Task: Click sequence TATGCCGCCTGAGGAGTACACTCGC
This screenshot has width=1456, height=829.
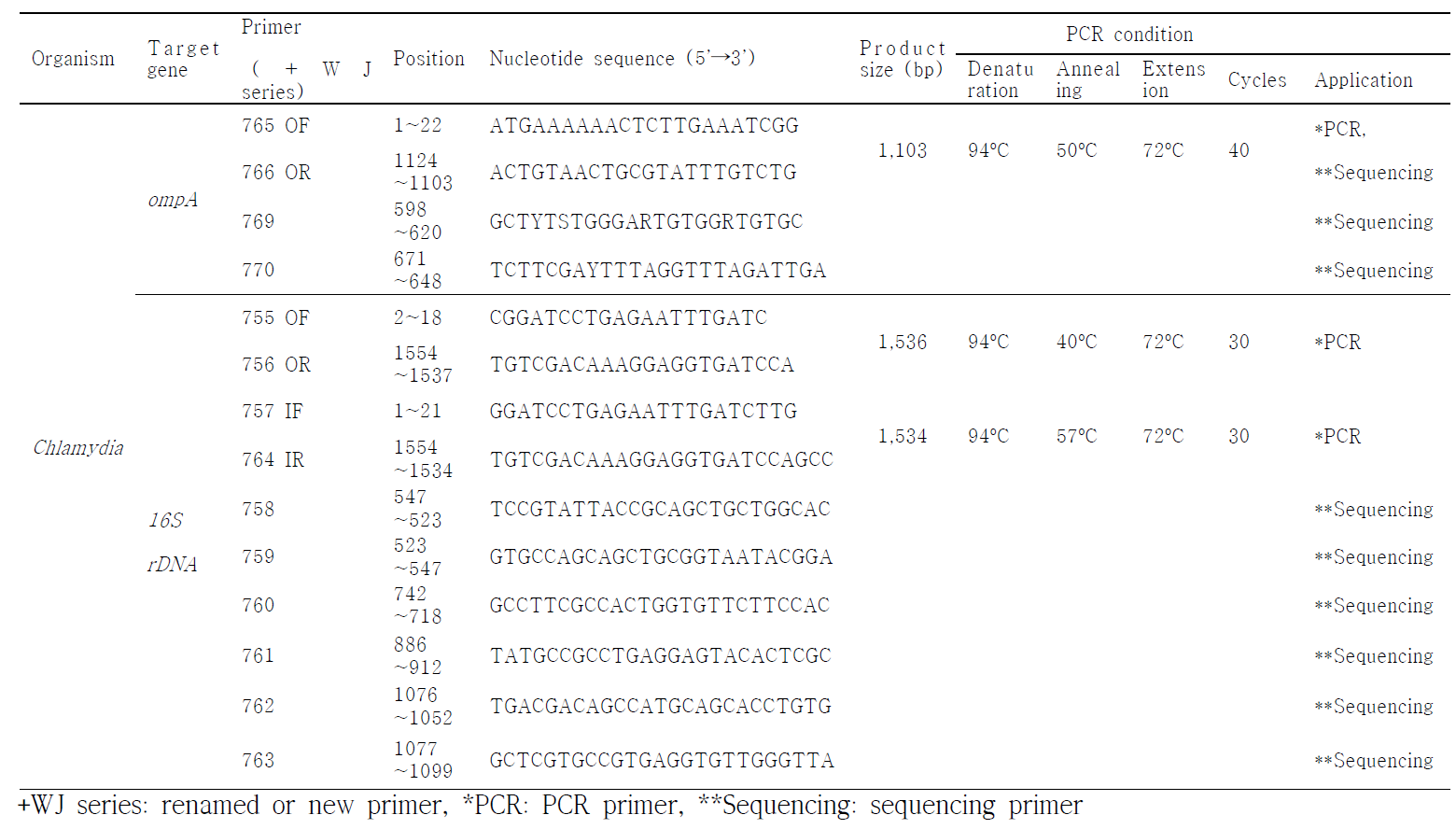Action: [661, 656]
